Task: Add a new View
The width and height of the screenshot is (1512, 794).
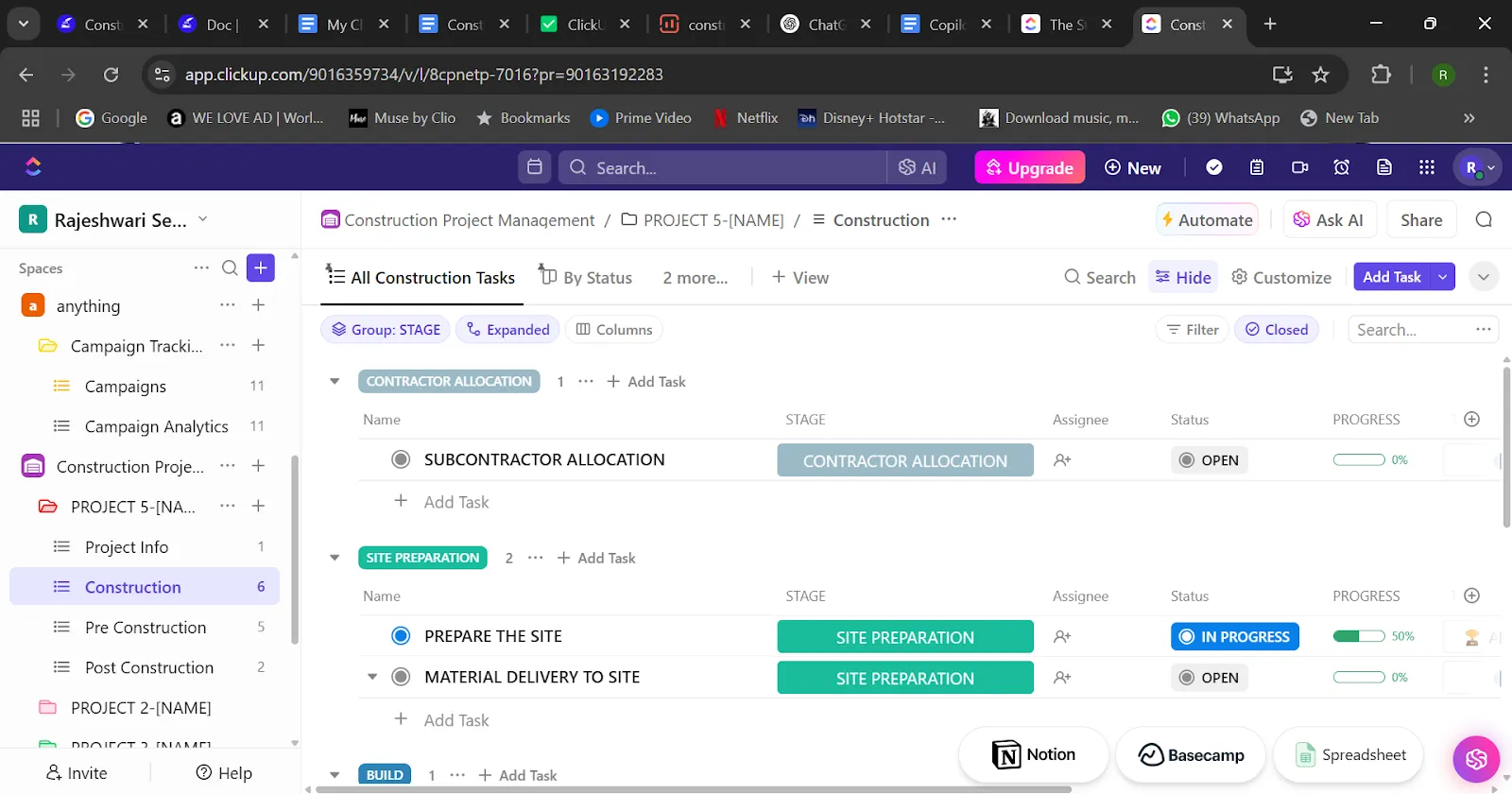Action: point(800,277)
